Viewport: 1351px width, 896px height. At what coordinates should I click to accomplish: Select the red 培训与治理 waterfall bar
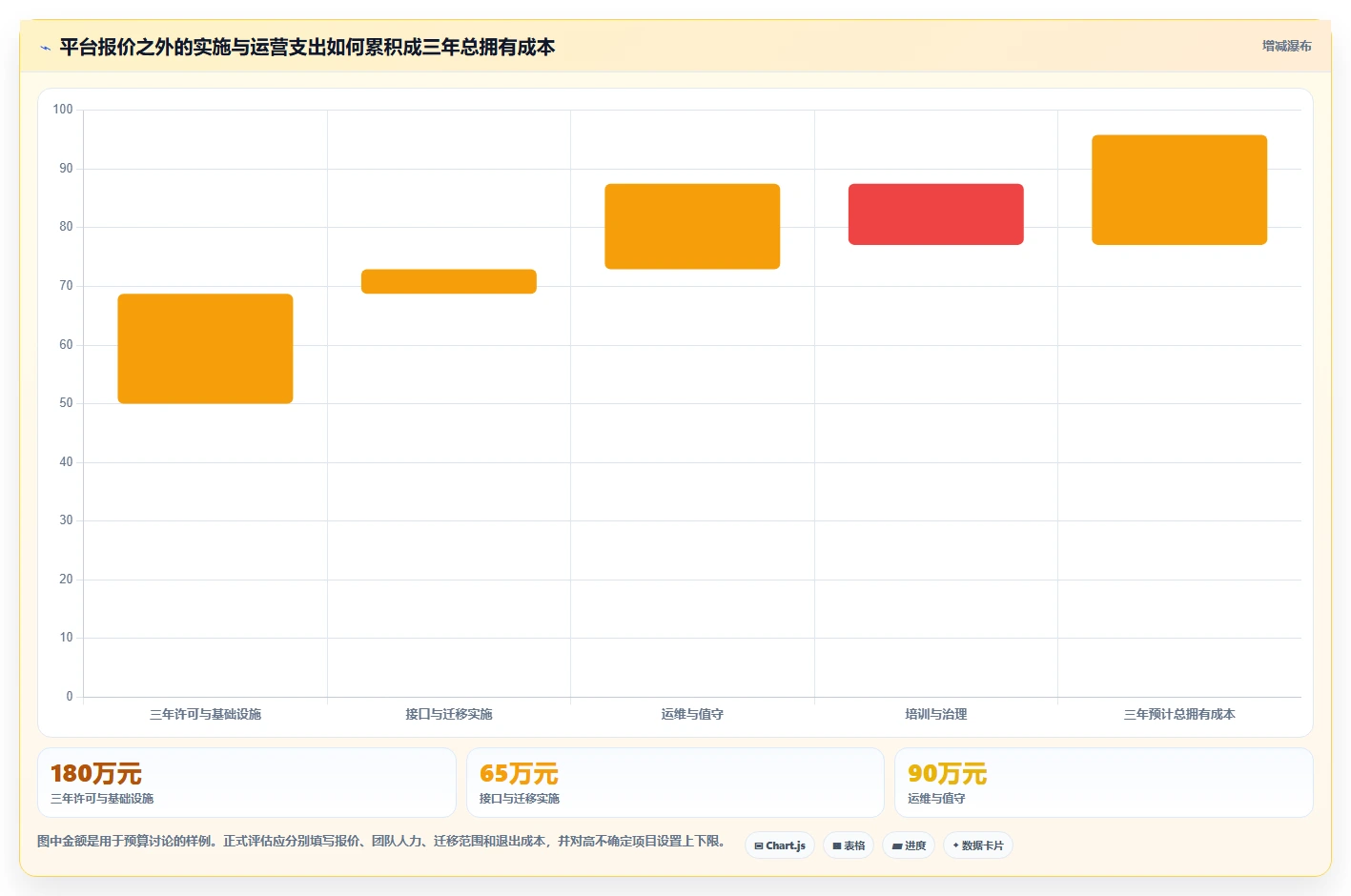coord(936,214)
